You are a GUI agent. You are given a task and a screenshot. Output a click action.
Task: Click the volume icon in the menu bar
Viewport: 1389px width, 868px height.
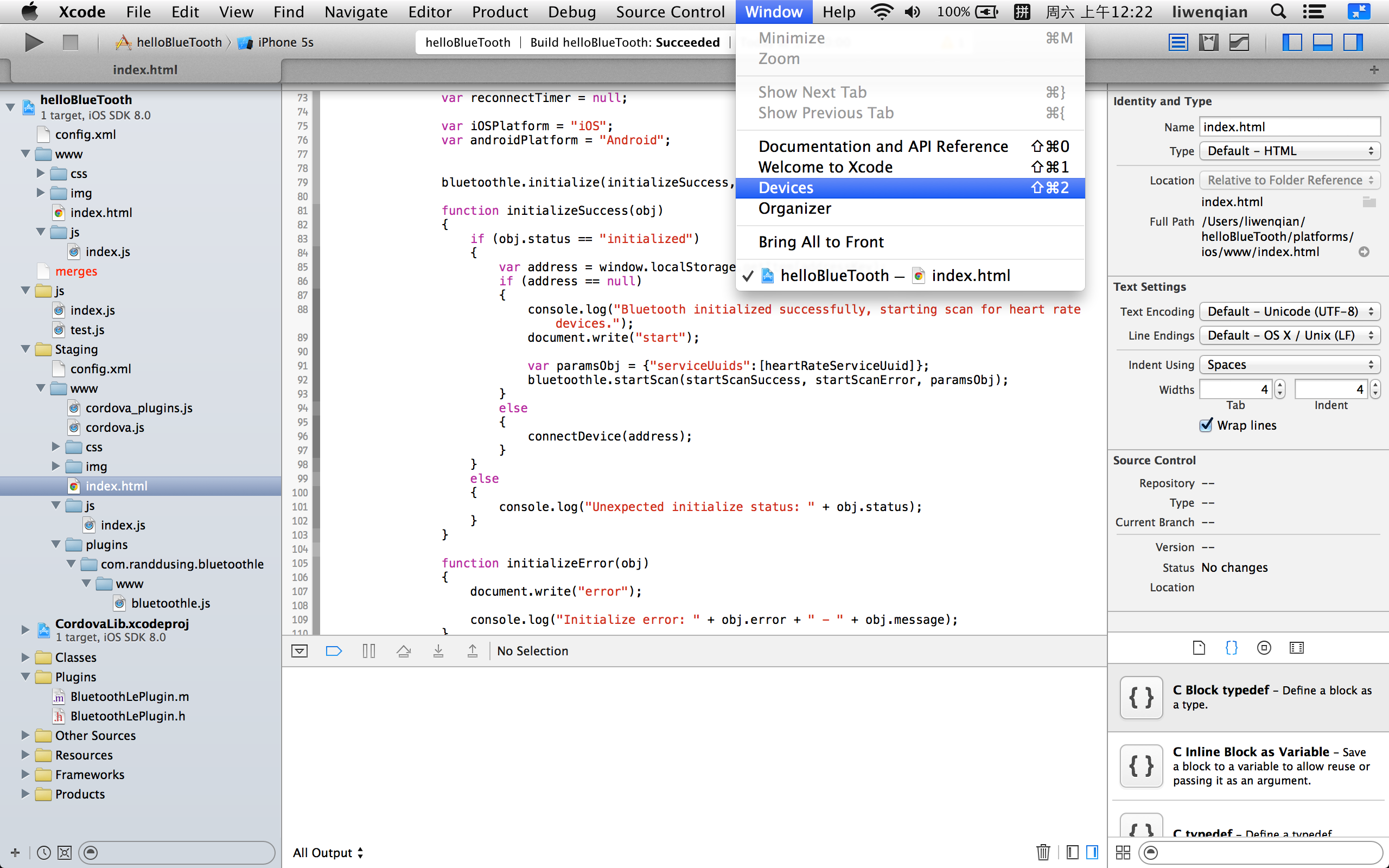pyautogui.click(x=912, y=11)
